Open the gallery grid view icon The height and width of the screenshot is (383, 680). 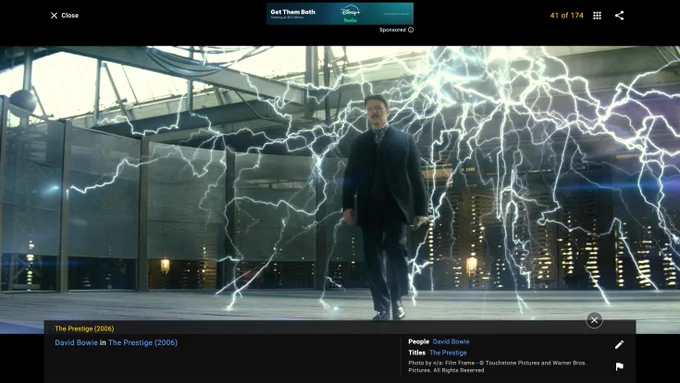(597, 16)
